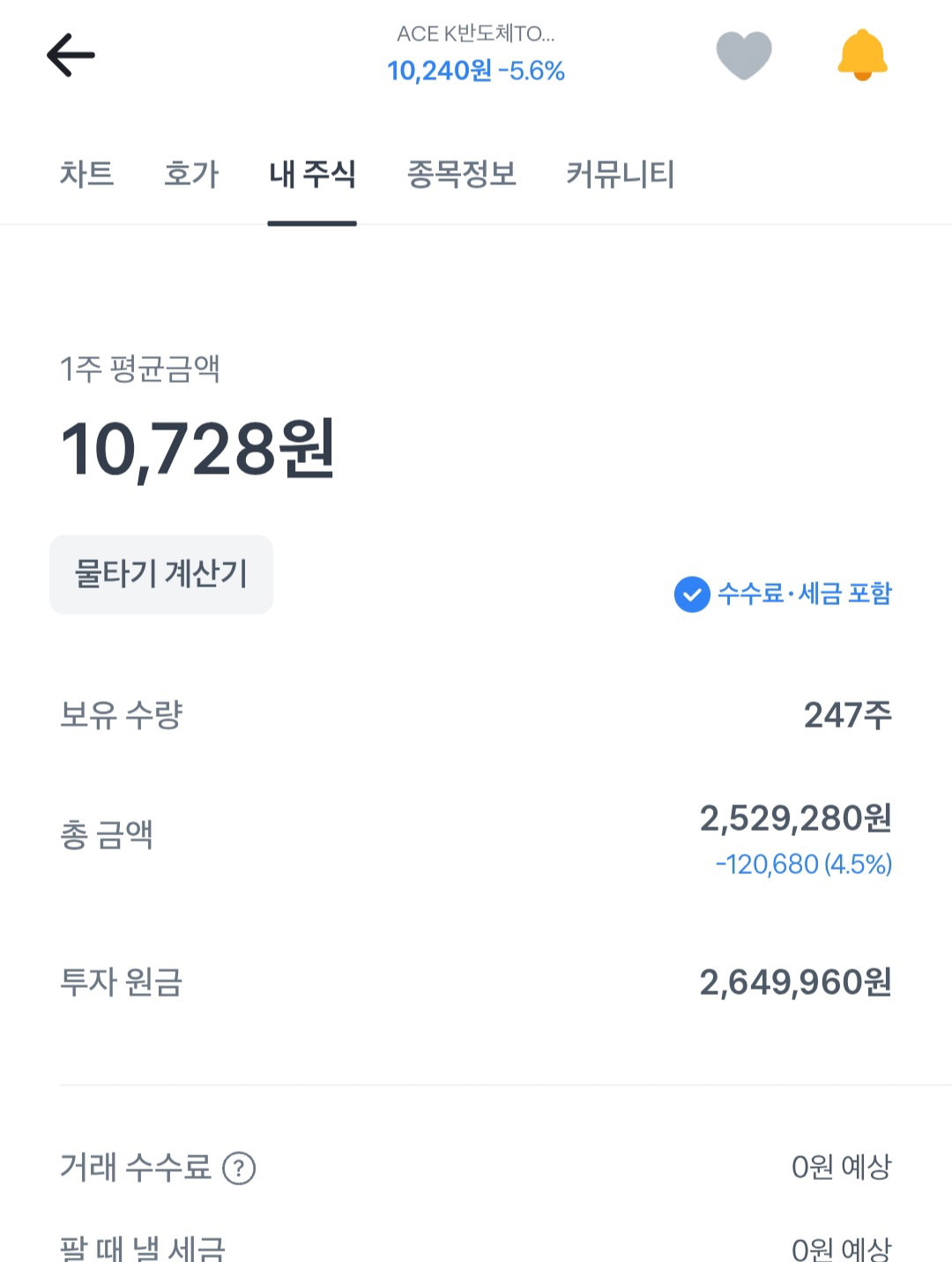This screenshot has height=1262, width=952.
Task: Tap the 10,728원 average price amount
Action: [197, 449]
